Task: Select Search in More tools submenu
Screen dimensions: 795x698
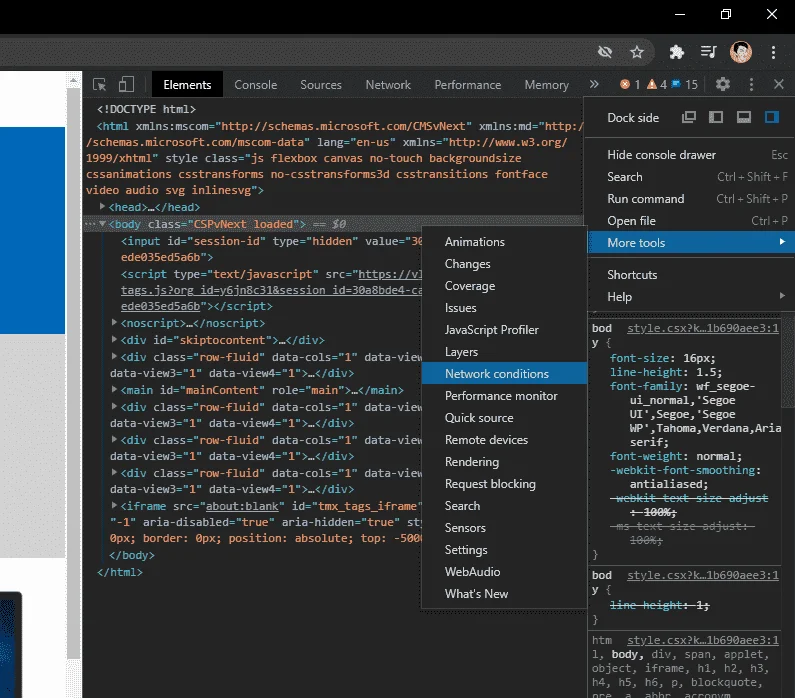Action: [504, 506]
